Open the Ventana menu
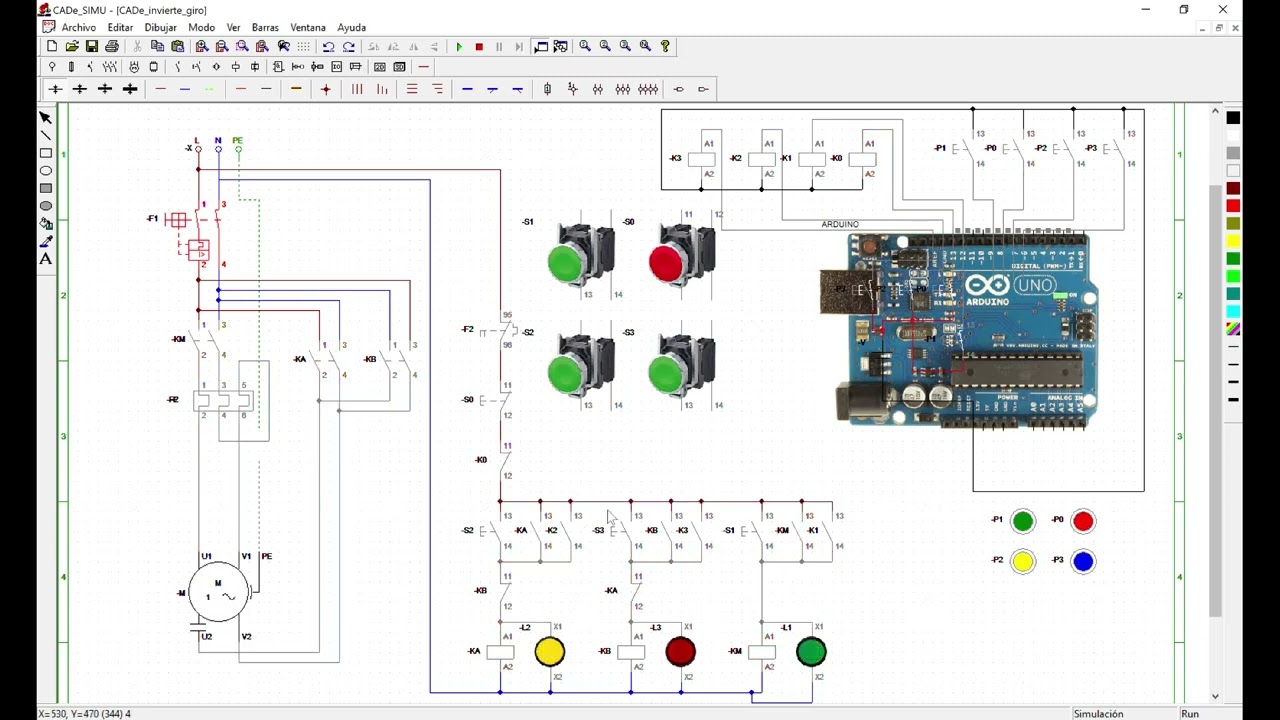The width and height of the screenshot is (1280, 720). click(308, 28)
